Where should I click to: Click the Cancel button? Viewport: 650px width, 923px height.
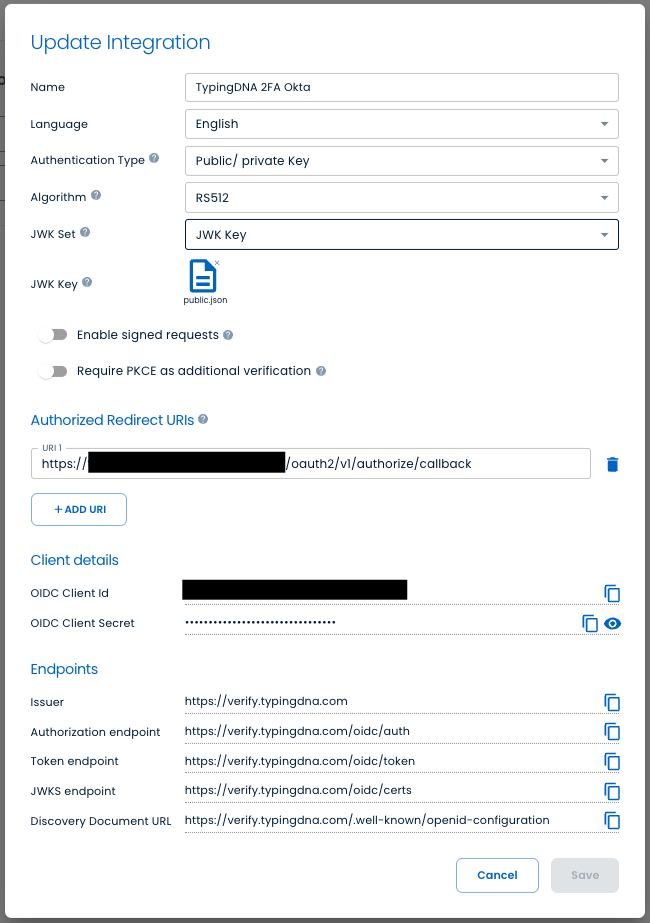pyautogui.click(x=498, y=875)
